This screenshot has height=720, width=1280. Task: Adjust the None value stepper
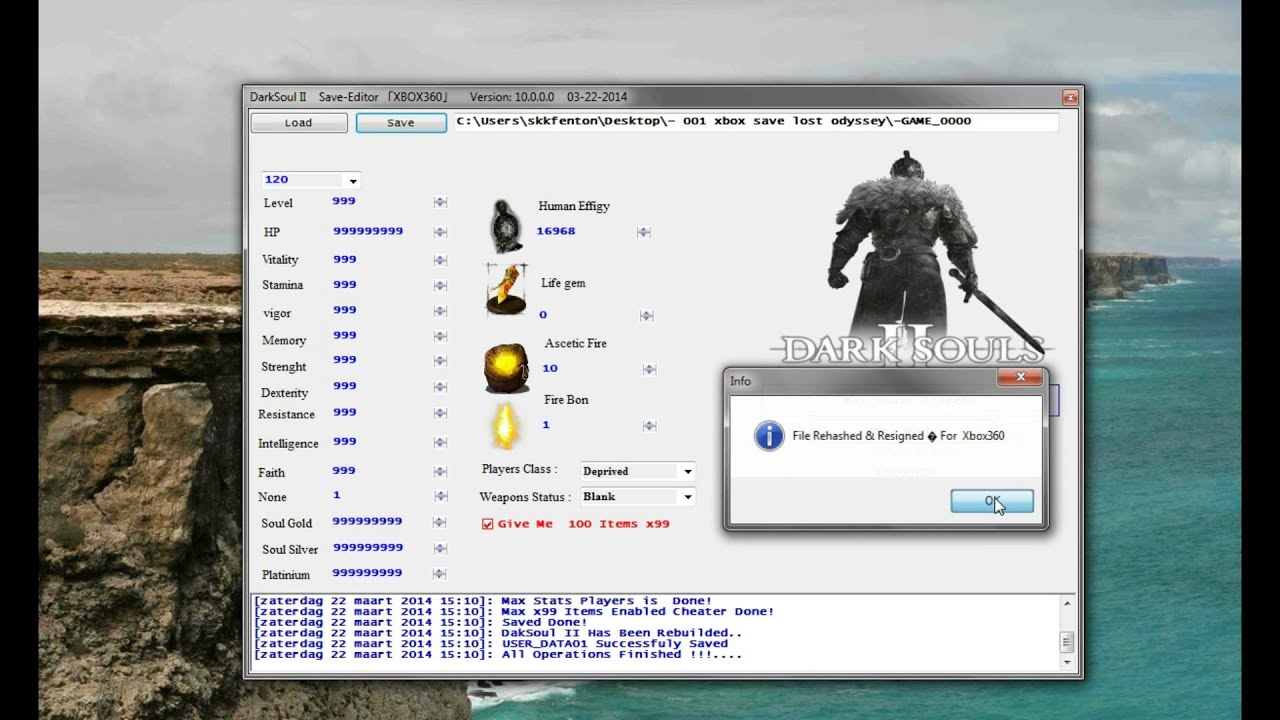pos(440,496)
